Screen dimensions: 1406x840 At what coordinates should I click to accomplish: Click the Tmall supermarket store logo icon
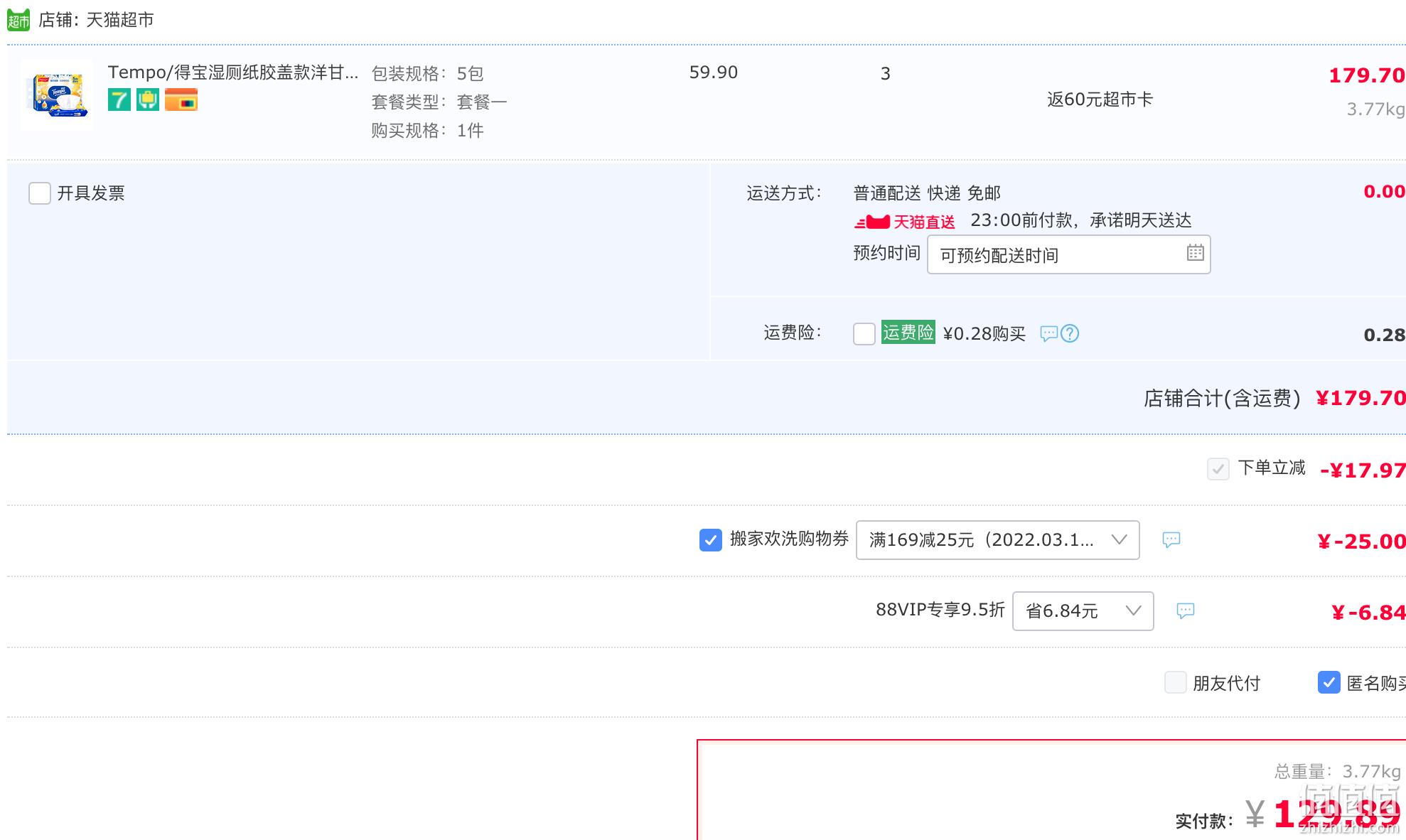pos(18,20)
